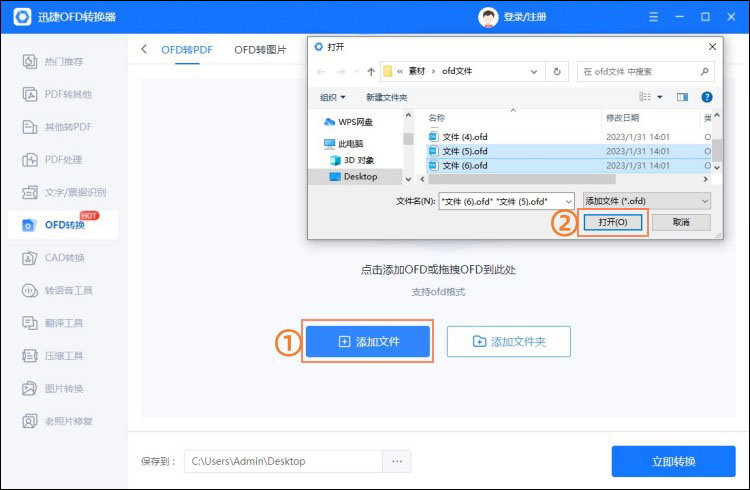Refresh the ofd文件 folder listing
The image size is (750, 490).
pyautogui.click(x=557, y=71)
